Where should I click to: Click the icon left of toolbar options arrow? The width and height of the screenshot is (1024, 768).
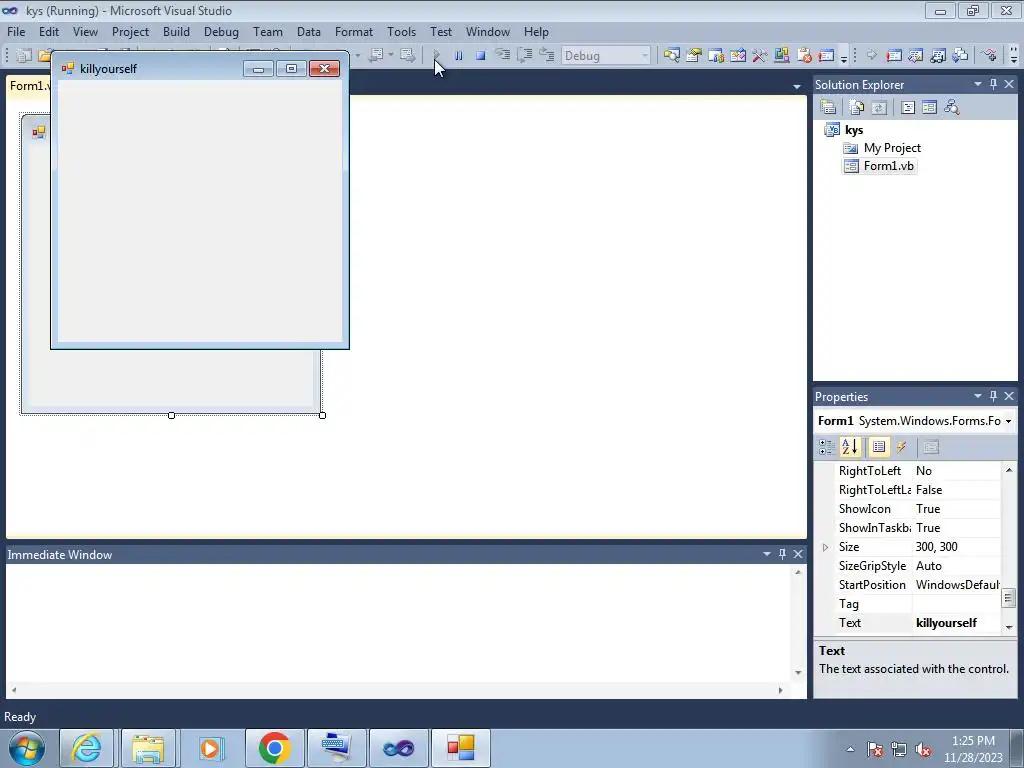tap(826, 56)
